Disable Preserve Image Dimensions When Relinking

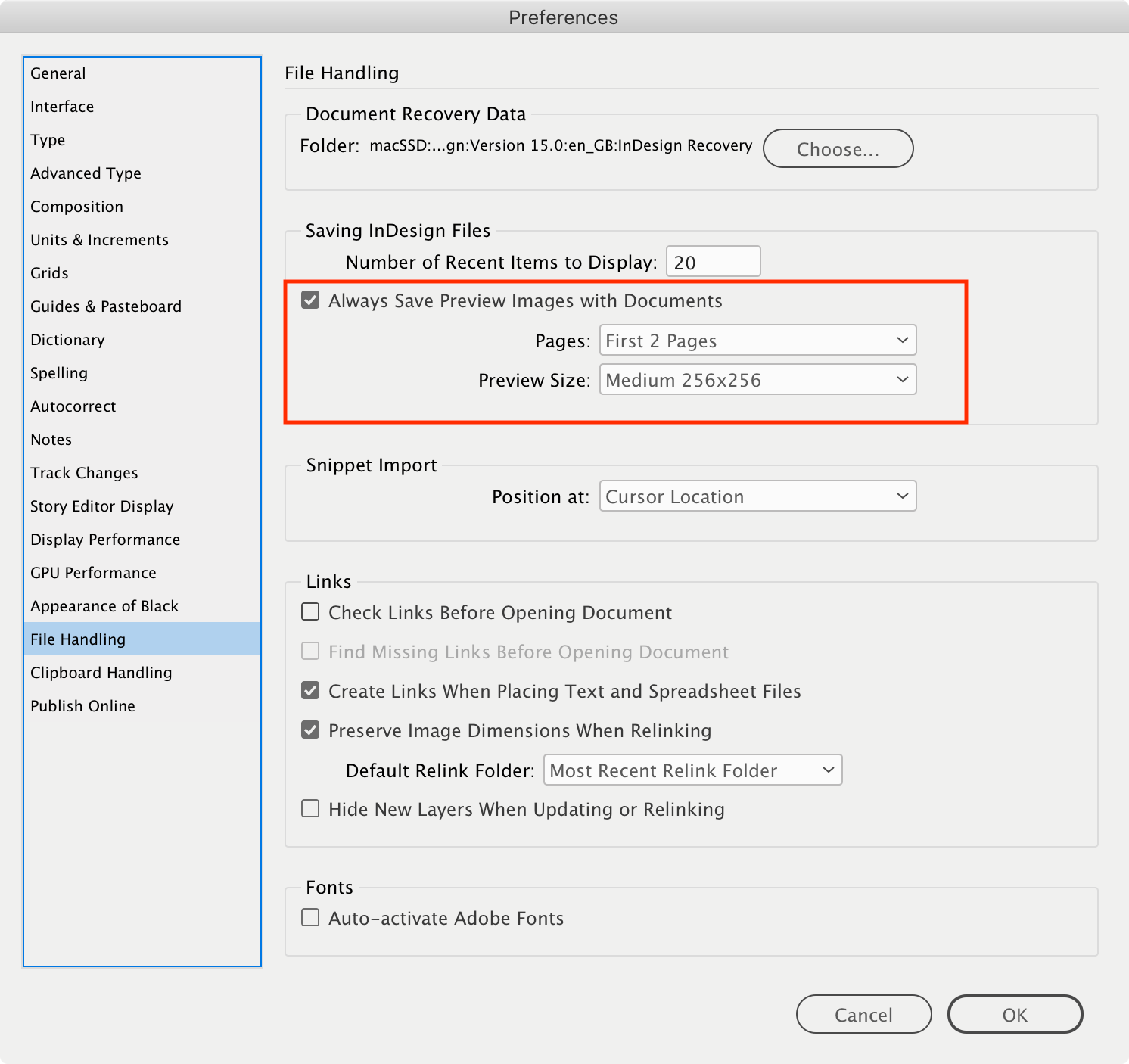310,730
